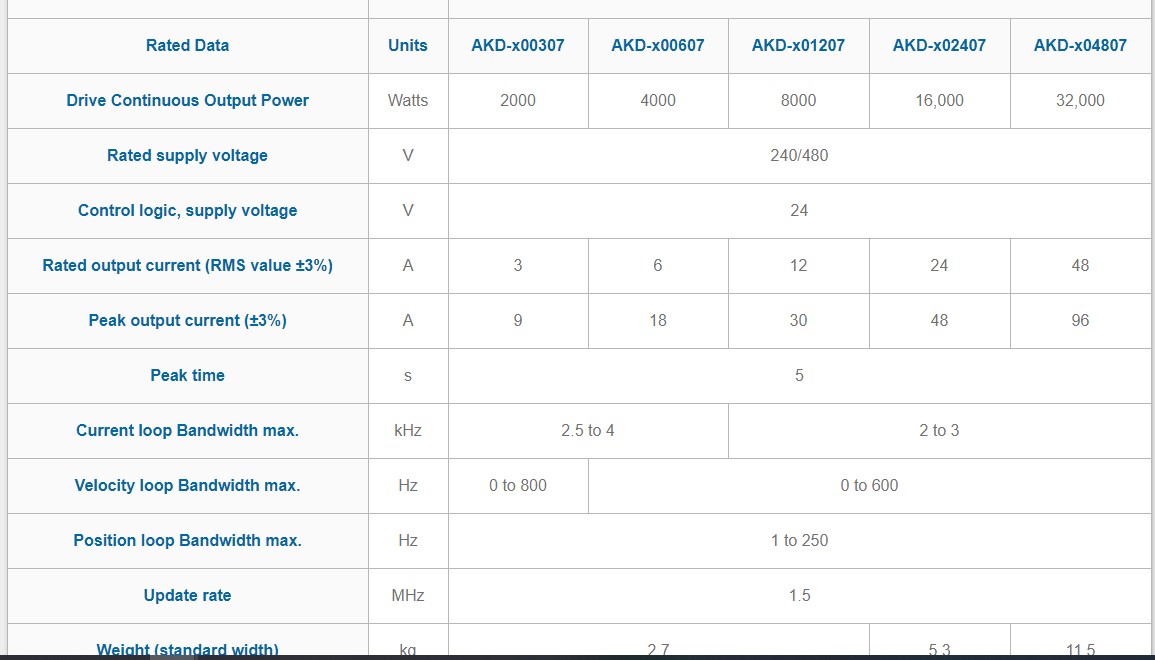Screen dimensions: 1155x660
Task: Select the AKD-x00307 column header
Action: (518, 46)
